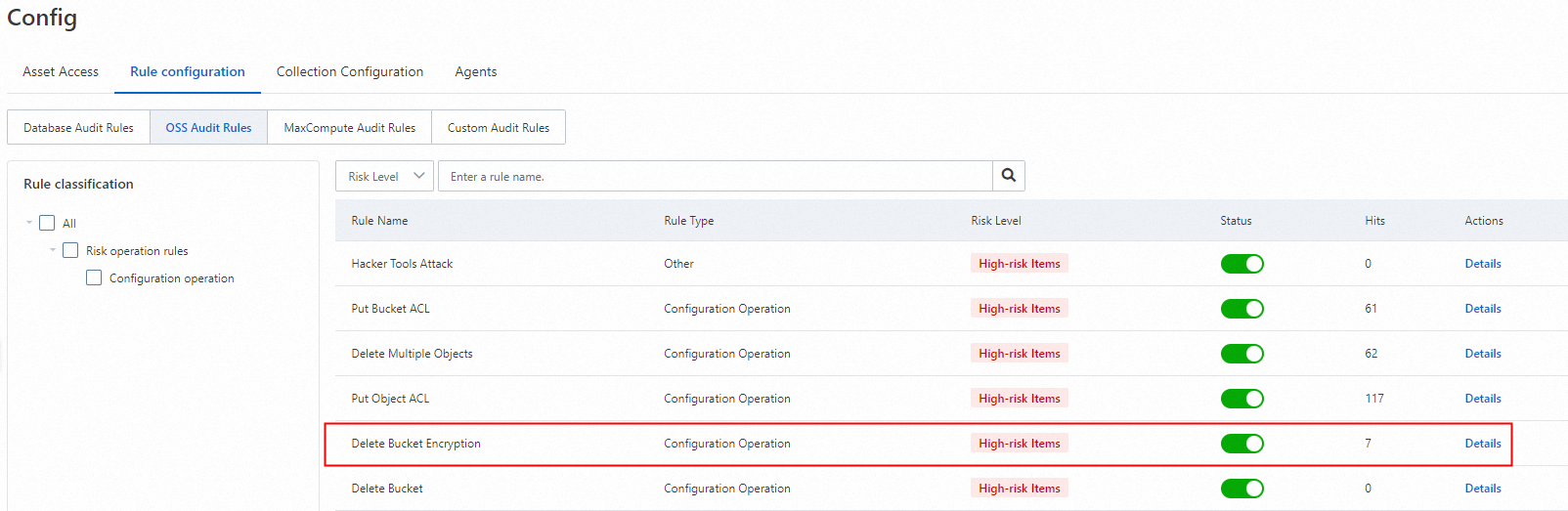Screen dimensions: 1568x511
Task: Click the Hacker Tools Attack rule name
Action: (402, 264)
